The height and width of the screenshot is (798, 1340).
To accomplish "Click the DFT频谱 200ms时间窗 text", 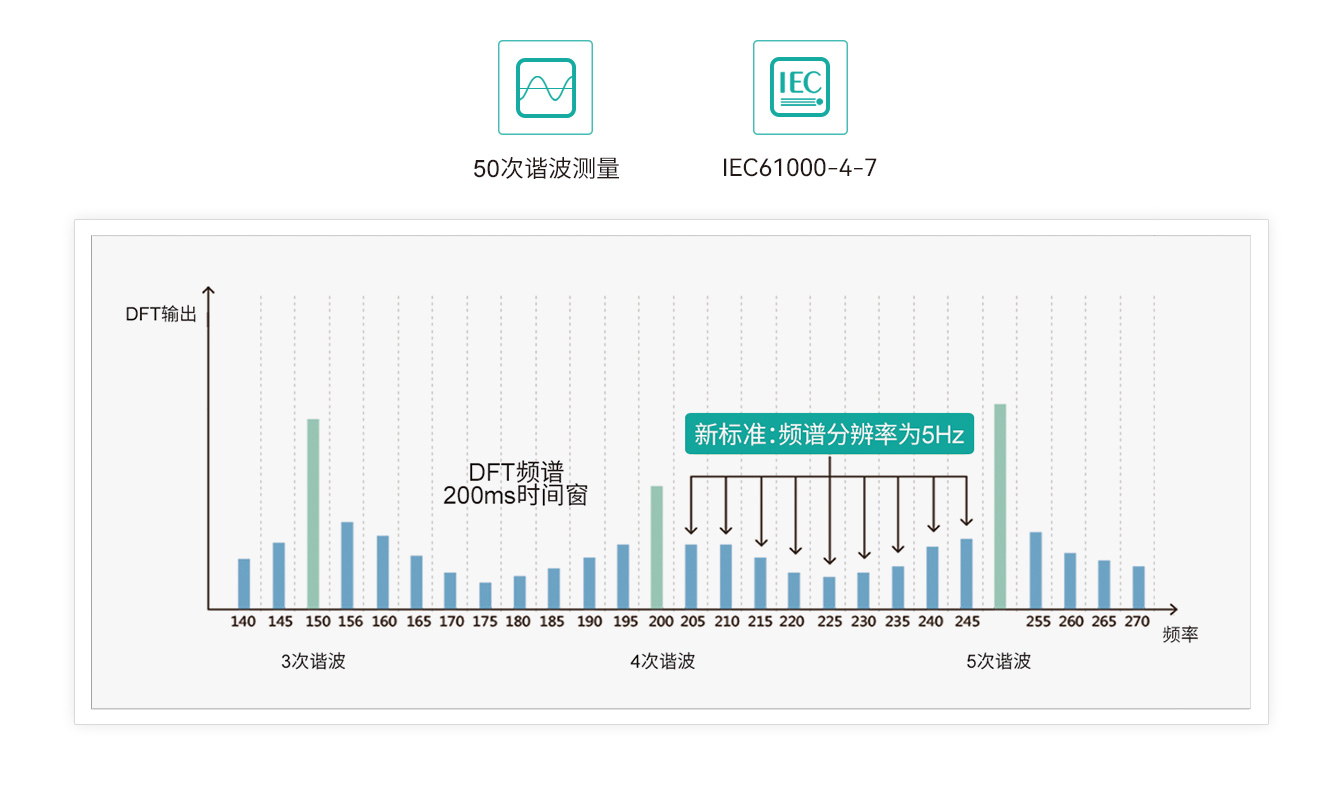I will coord(515,484).
